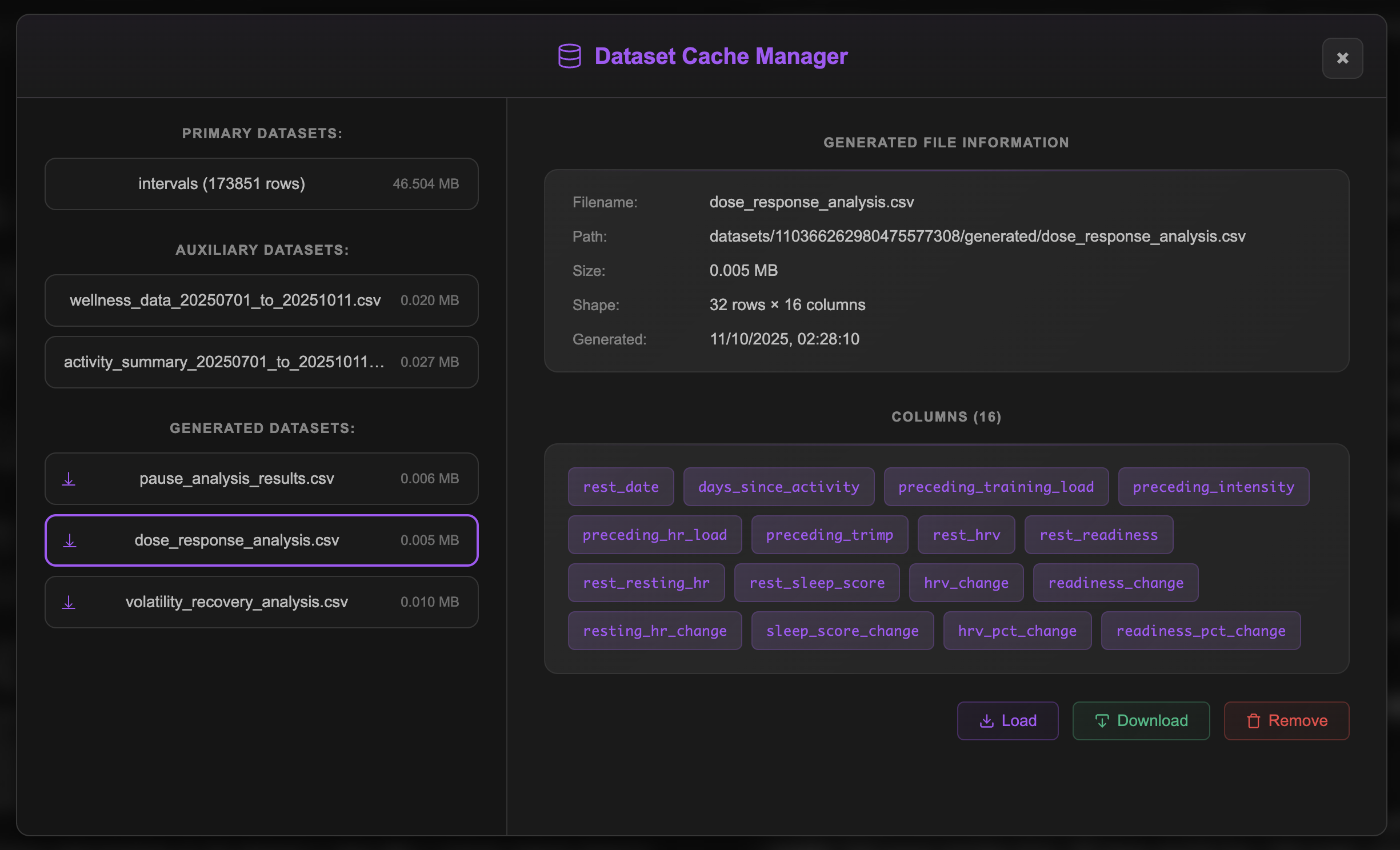Load the selected dose_response_analysis.csv dataset
The height and width of the screenshot is (850, 1400).
point(1007,721)
